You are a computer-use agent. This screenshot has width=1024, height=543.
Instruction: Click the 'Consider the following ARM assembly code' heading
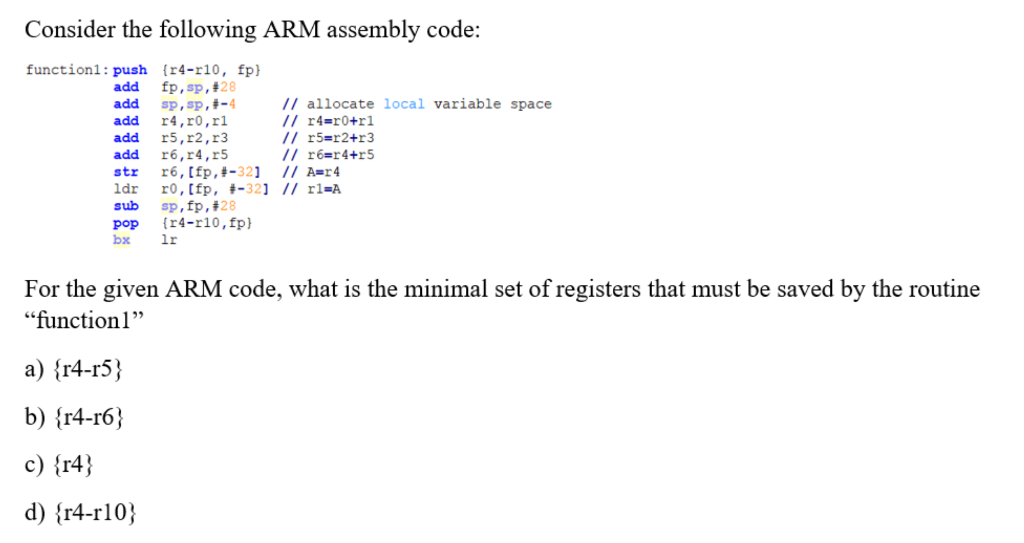coord(252,30)
